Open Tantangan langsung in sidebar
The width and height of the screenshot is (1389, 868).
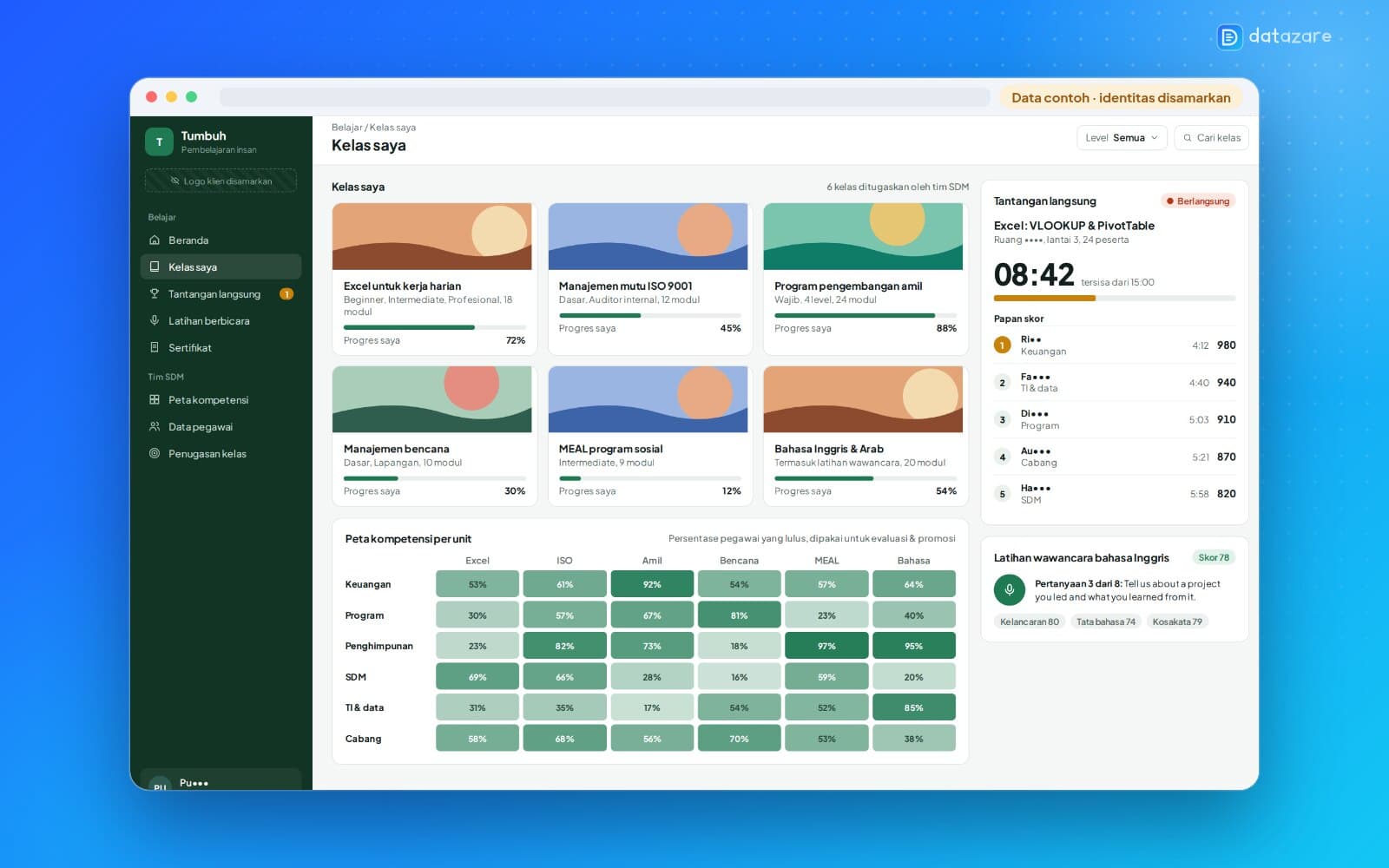click(221, 294)
